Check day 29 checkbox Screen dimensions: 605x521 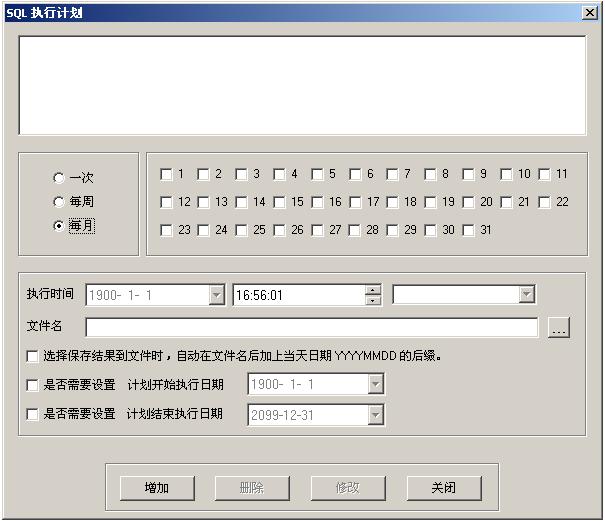pos(392,230)
